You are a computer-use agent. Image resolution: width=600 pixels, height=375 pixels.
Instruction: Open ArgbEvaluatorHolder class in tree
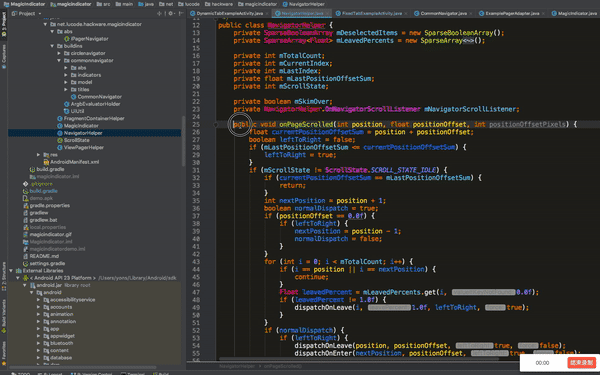92,104
